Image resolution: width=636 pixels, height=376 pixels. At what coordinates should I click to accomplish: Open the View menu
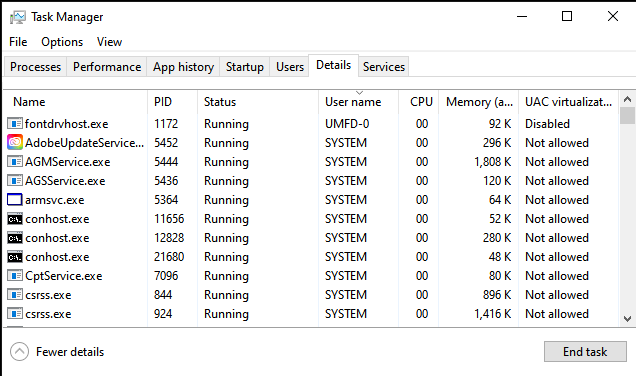coord(110,42)
